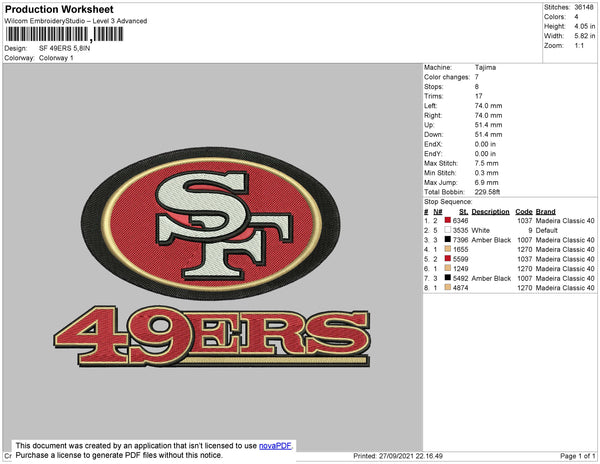Click the 'St.' column header
The width and height of the screenshot is (600, 464).
point(463,212)
